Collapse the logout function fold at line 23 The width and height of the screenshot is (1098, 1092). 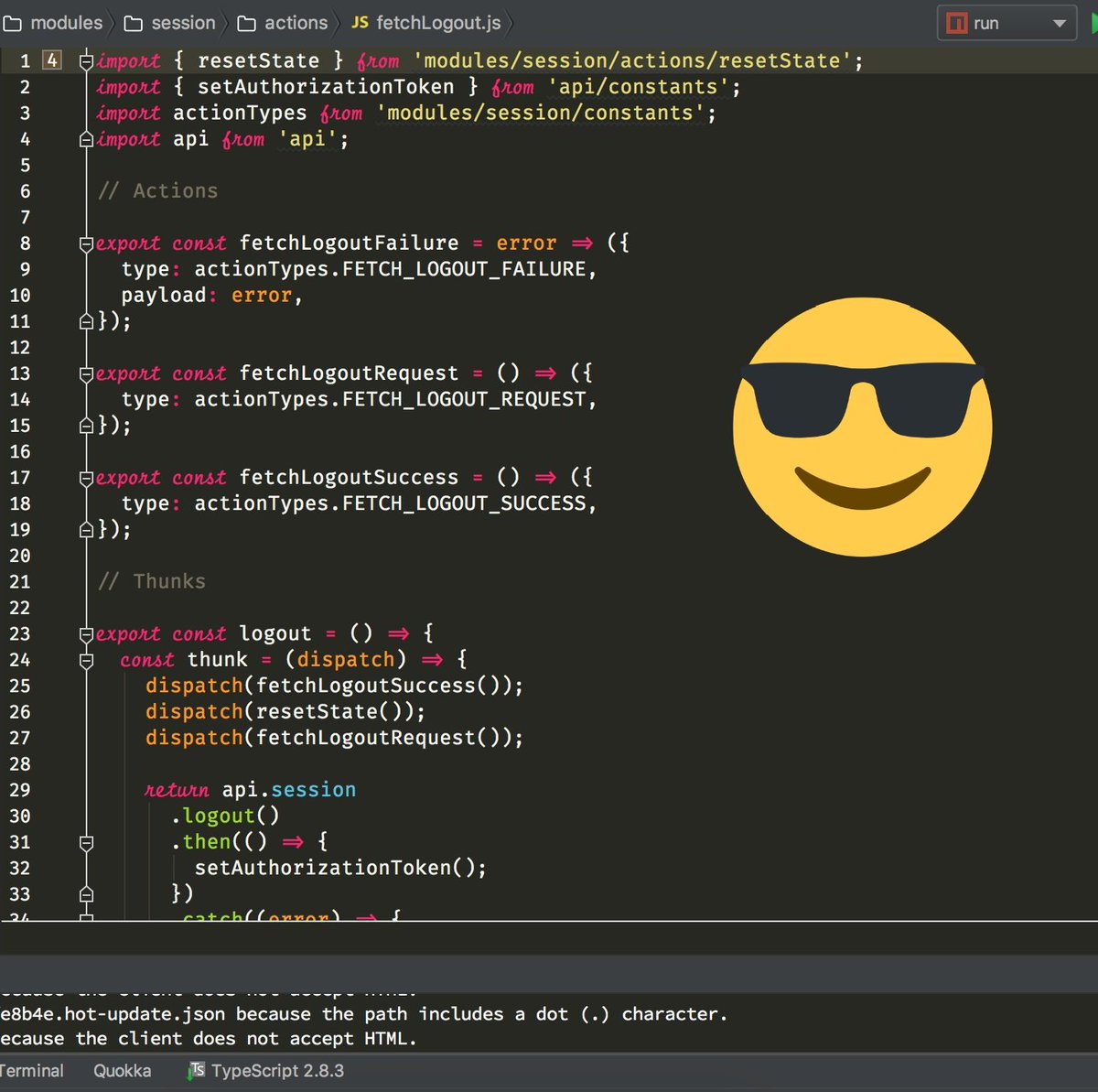86,634
